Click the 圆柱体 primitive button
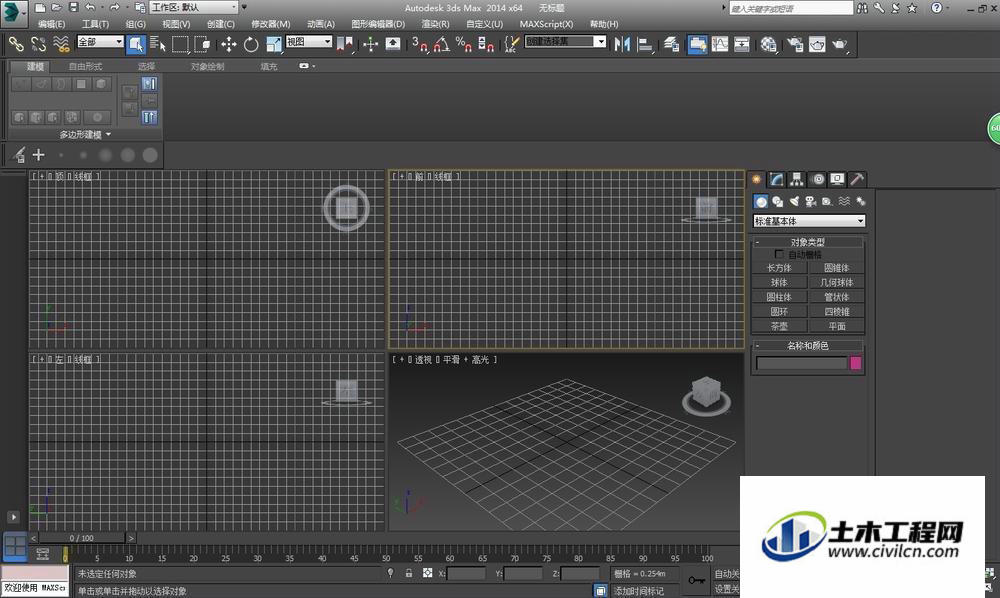The height and width of the screenshot is (598, 1000). click(779, 297)
